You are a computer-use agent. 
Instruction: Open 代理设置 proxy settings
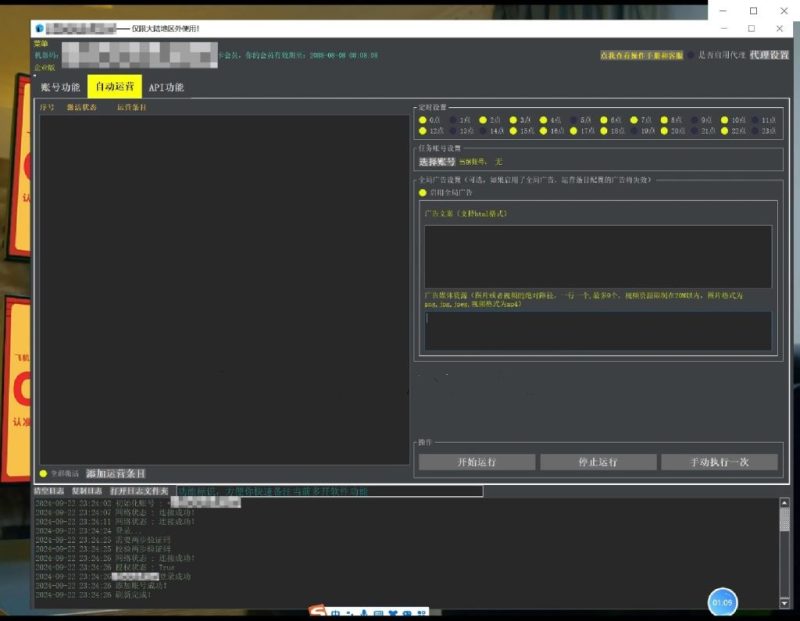click(769, 55)
